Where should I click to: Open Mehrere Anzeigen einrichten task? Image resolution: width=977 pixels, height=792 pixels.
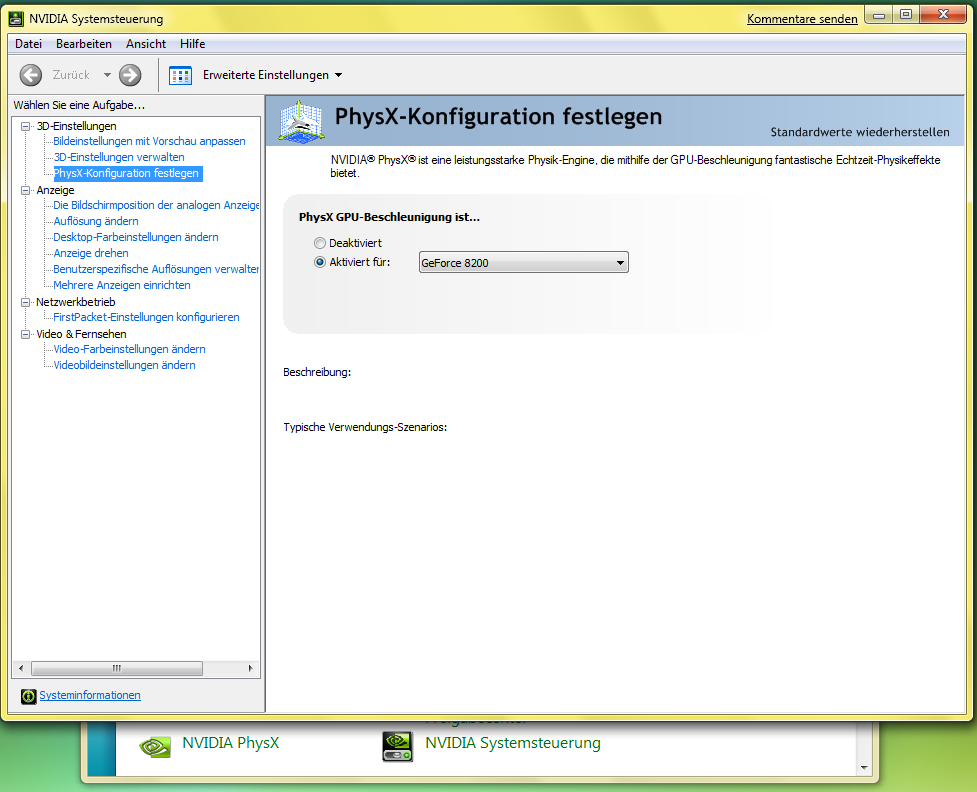(x=122, y=285)
